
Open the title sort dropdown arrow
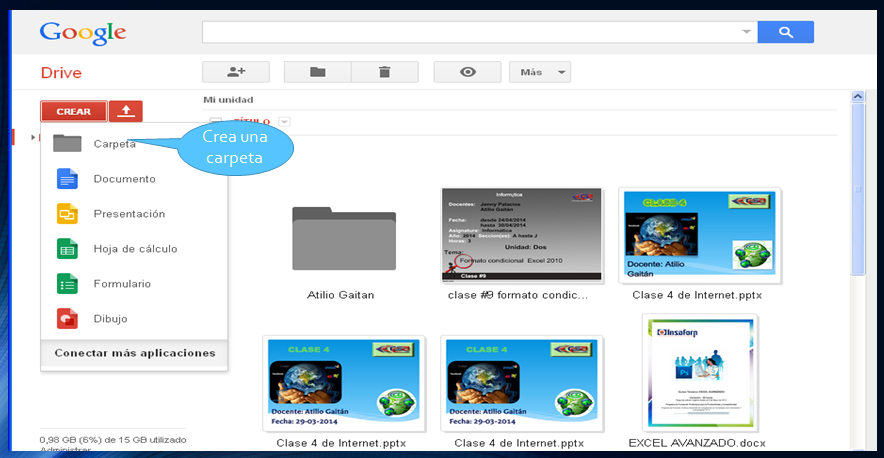(x=284, y=122)
